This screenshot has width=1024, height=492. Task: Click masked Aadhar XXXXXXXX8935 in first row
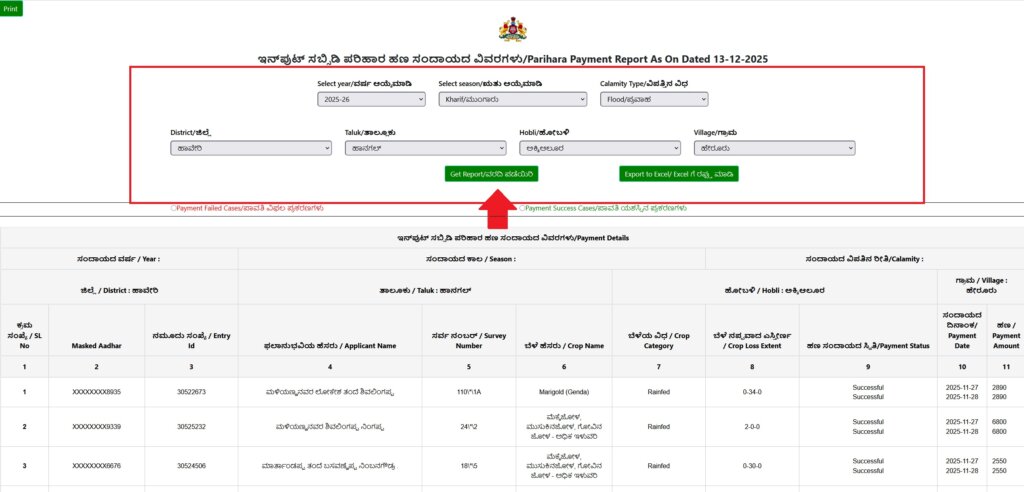click(x=97, y=392)
